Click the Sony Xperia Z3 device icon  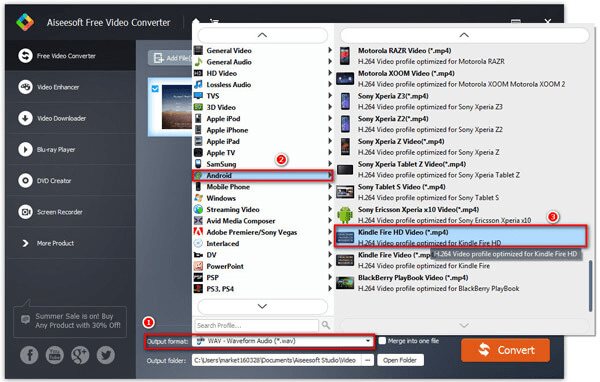345,101
